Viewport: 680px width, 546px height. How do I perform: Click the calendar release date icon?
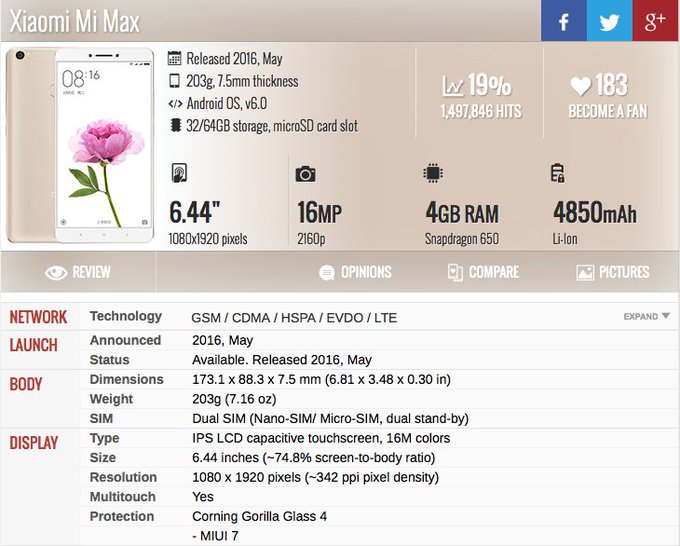[174, 58]
